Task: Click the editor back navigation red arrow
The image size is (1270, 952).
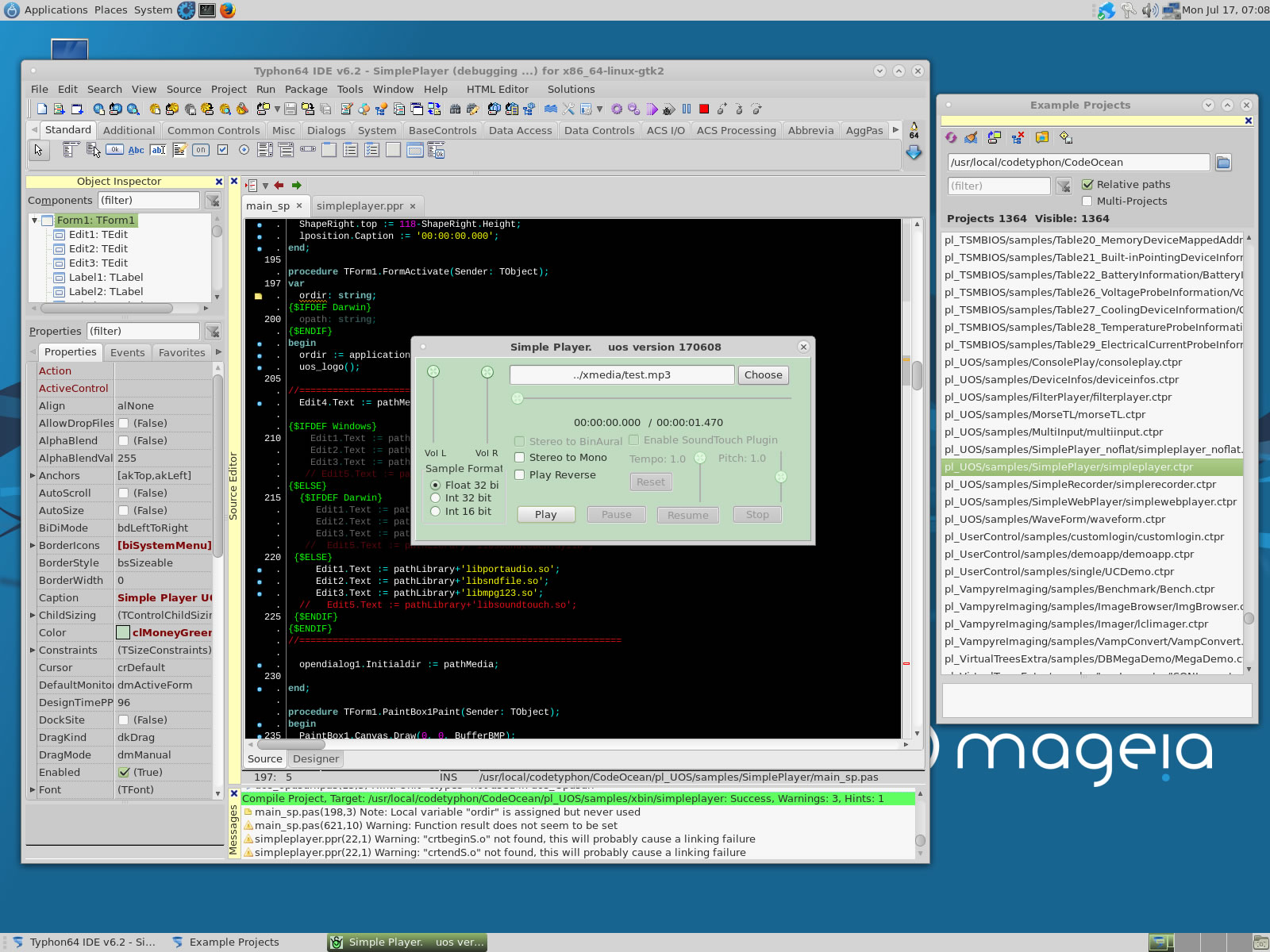Action: click(x=279, y=186)
